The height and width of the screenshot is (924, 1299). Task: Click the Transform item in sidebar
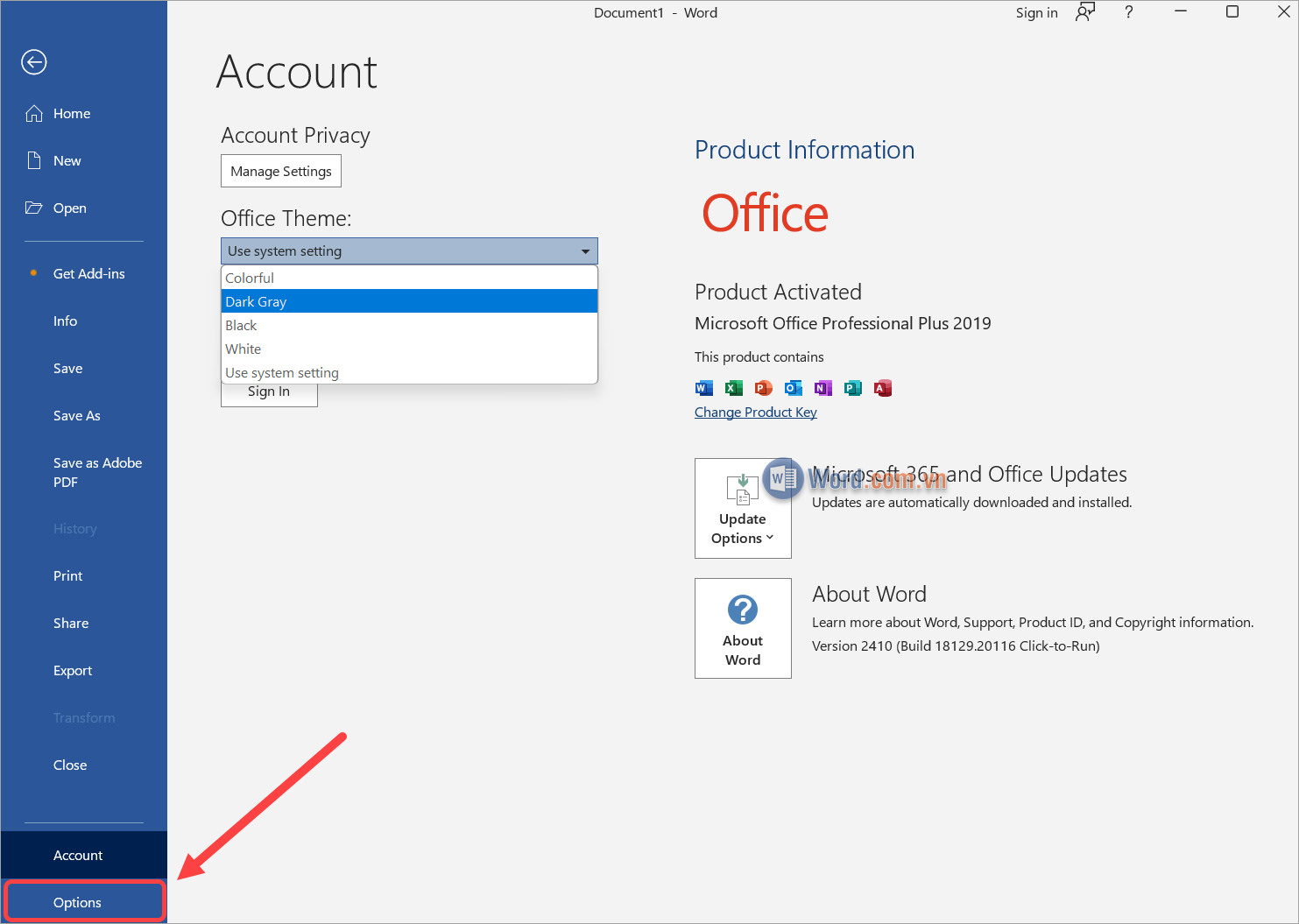click(84, 717)
